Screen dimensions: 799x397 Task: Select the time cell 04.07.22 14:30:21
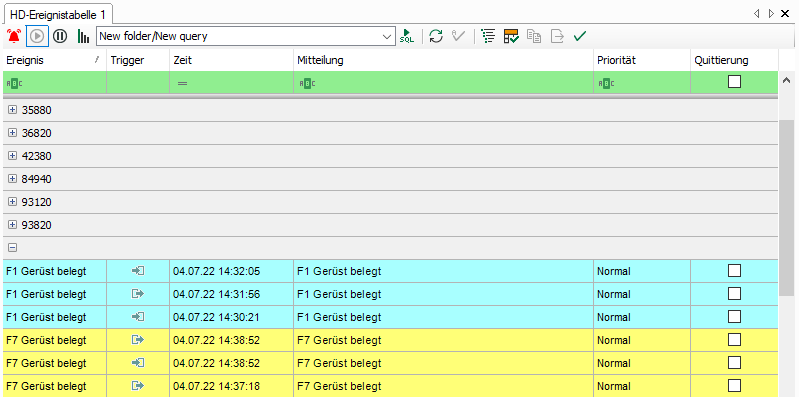coord(231,317)
